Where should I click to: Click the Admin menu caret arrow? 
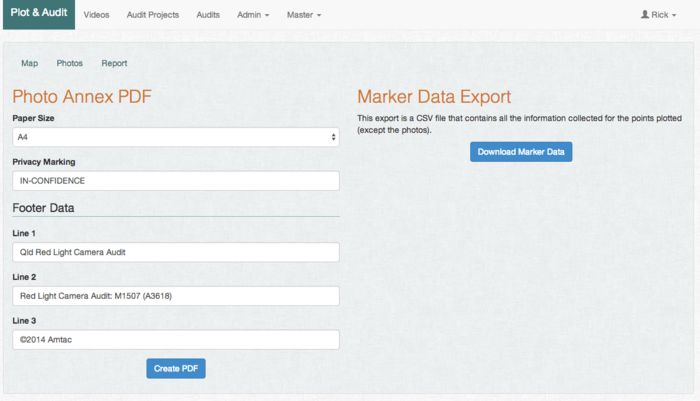[x=267, y=17]
